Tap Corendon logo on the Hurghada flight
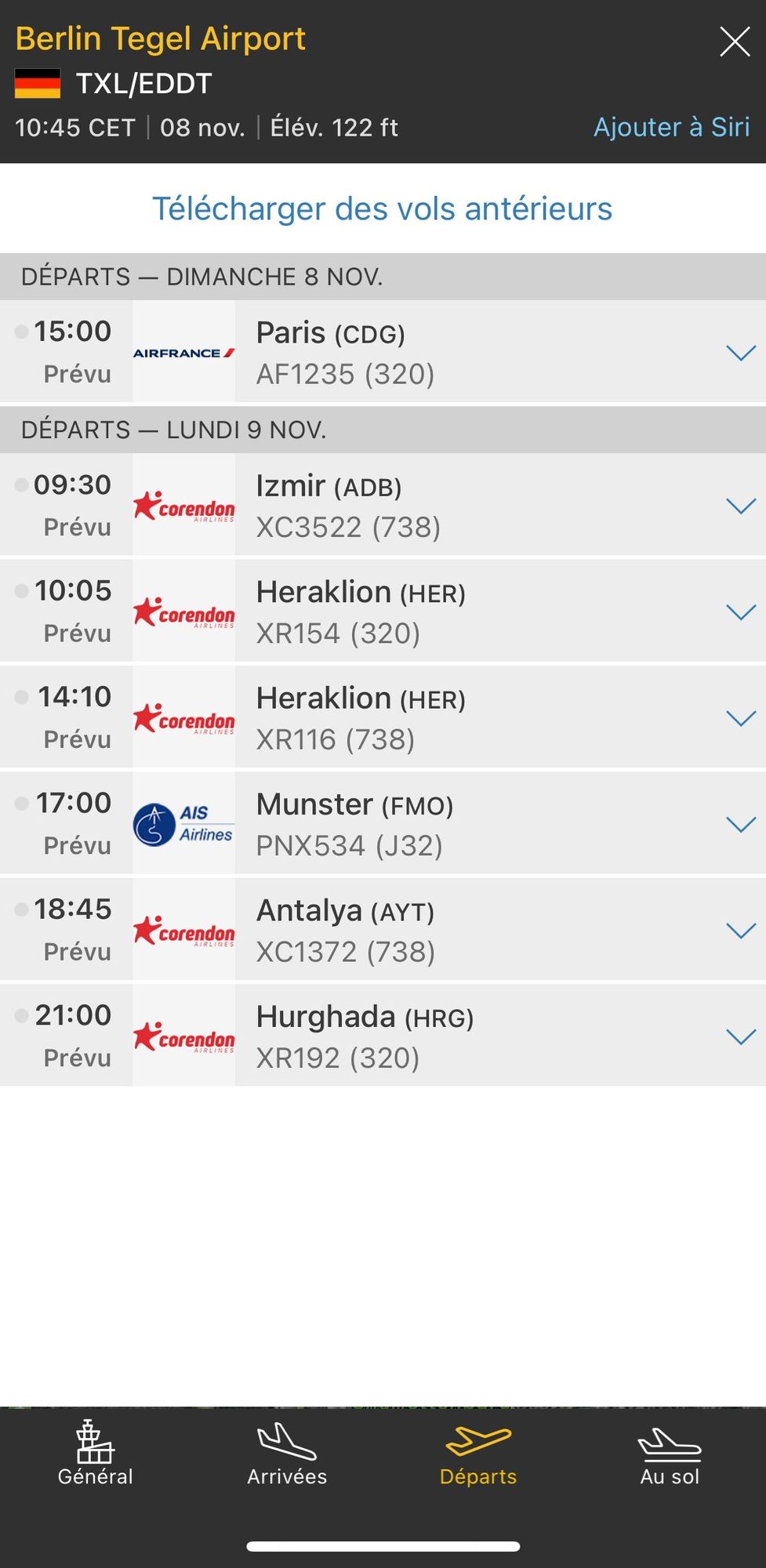766x1568 pixels. pyautogui.click(x=183, y=1036)
